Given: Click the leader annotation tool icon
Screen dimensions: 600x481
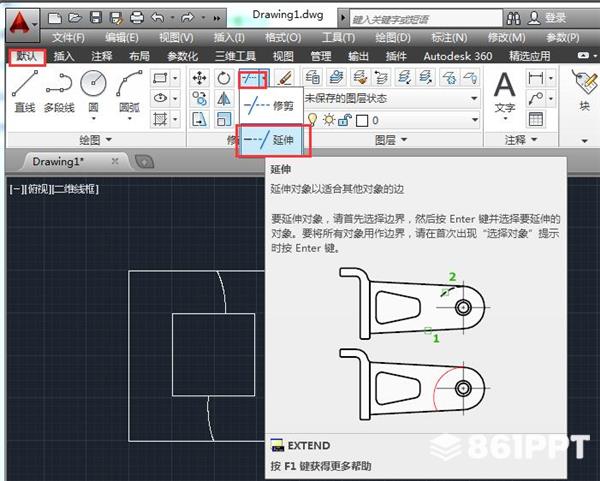Looking at the screenshot, I should [x=535, y=98].
